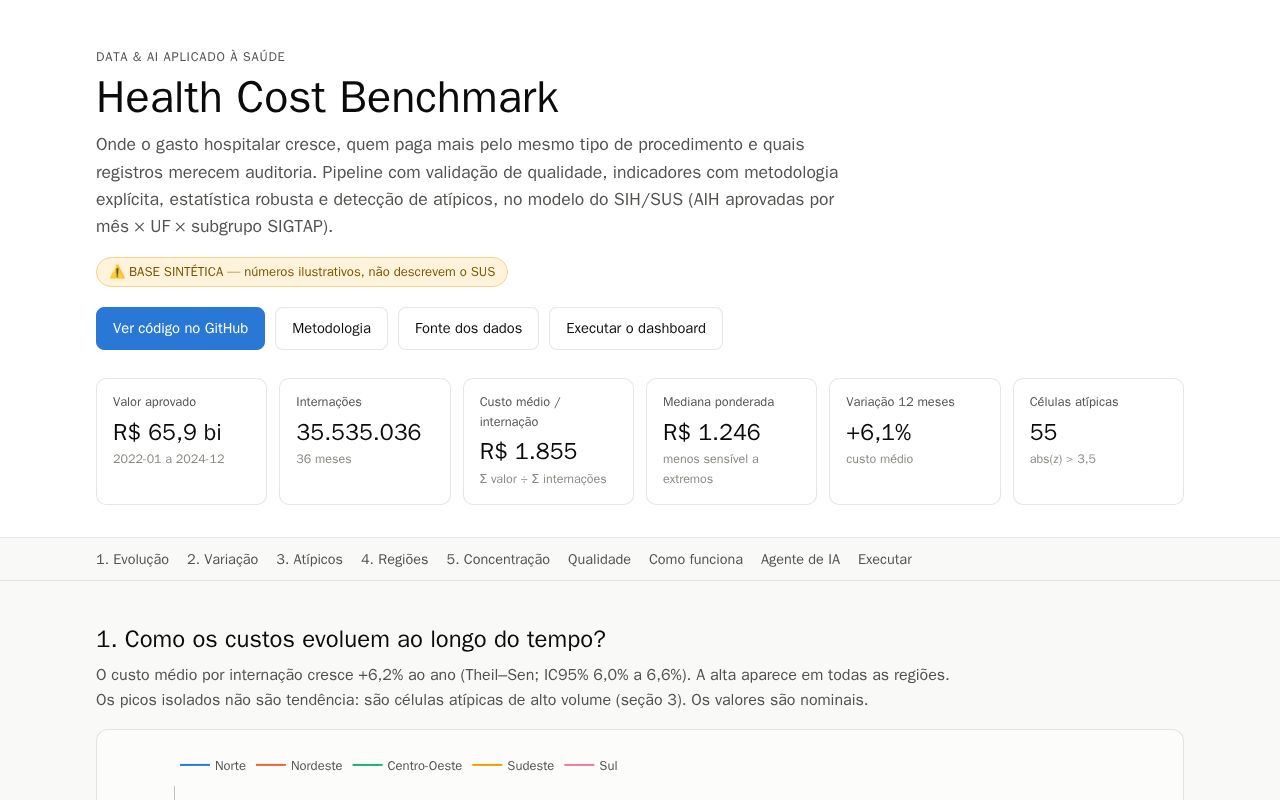The height and width of the screenshot is (800, 1280).
Task: Toggle the Sudeste legend series
Action: click(513, 765)
